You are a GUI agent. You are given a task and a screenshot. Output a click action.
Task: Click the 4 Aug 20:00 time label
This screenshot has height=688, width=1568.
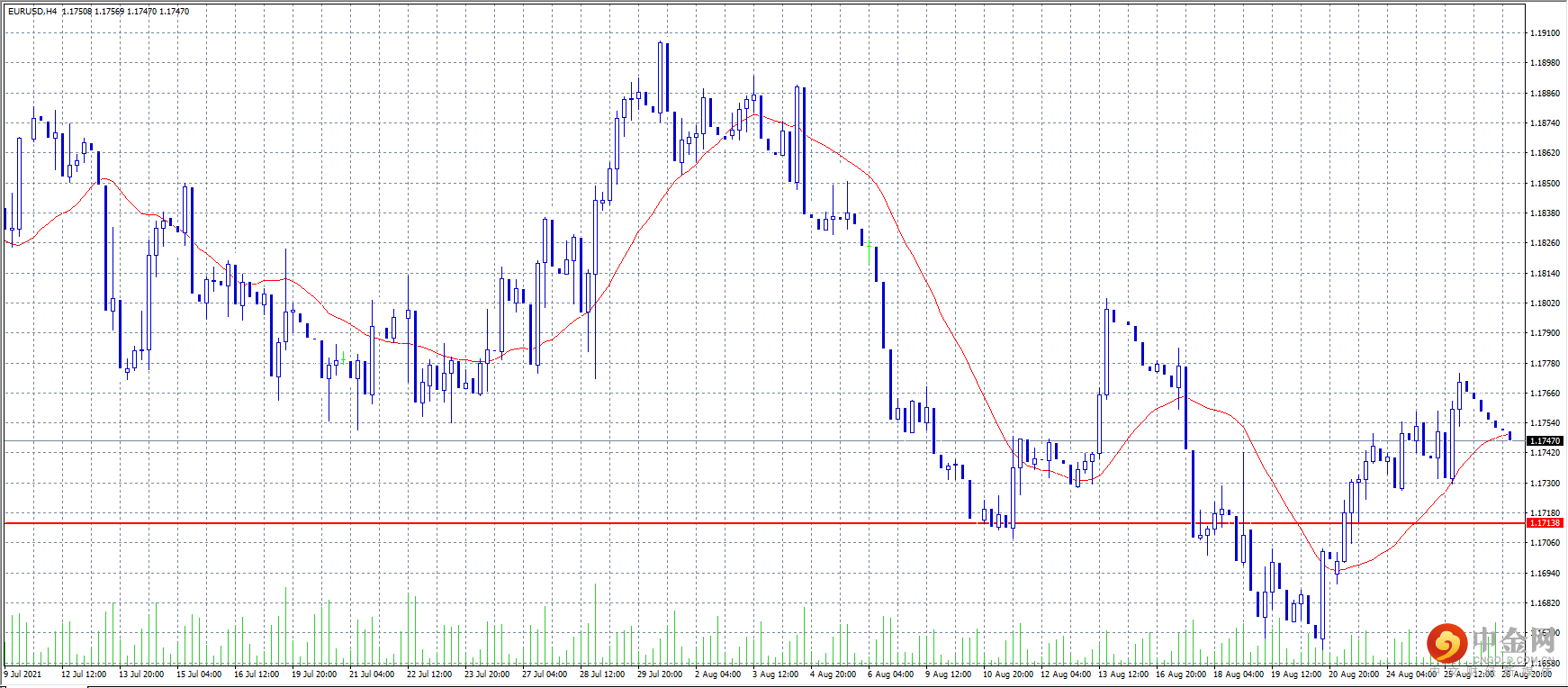[x=834, y=674]
